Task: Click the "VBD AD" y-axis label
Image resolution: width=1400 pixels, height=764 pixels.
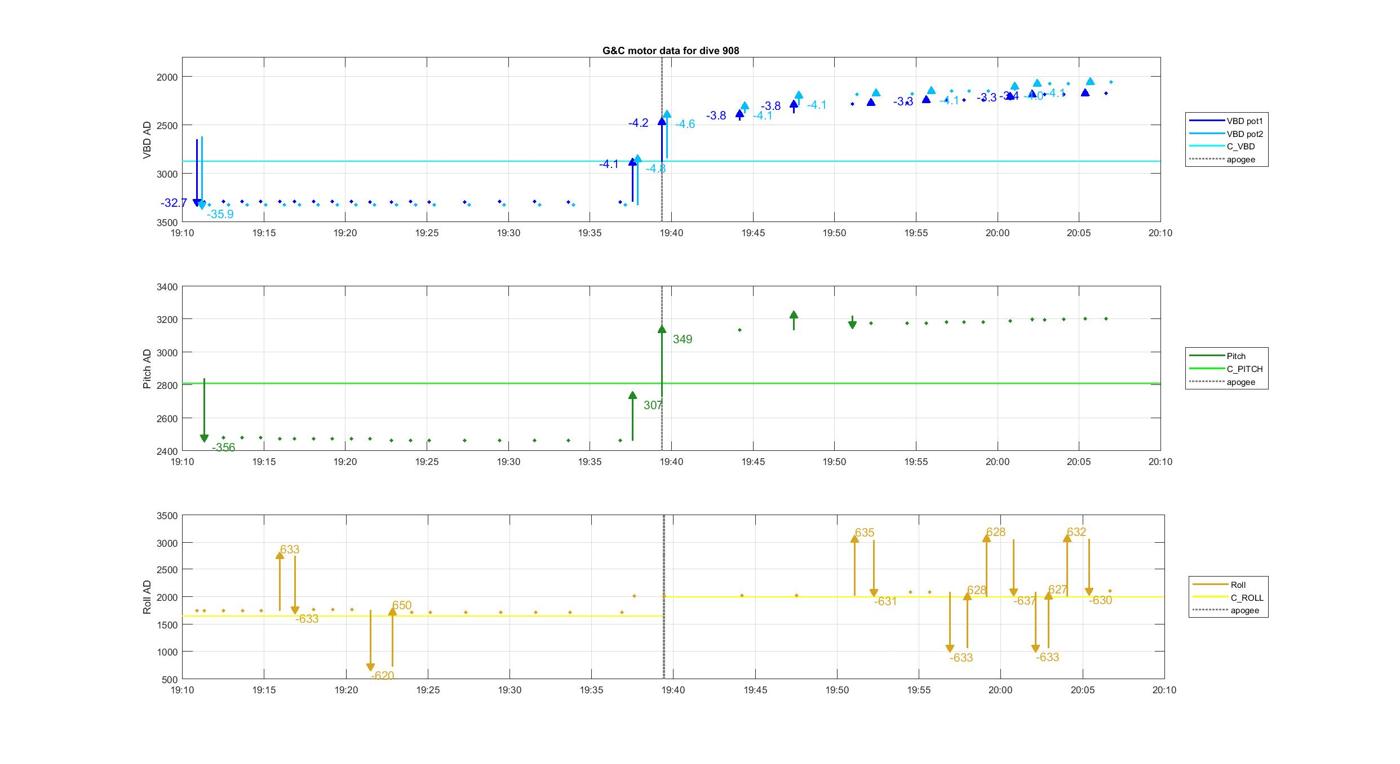Action: tap(148, 140)
